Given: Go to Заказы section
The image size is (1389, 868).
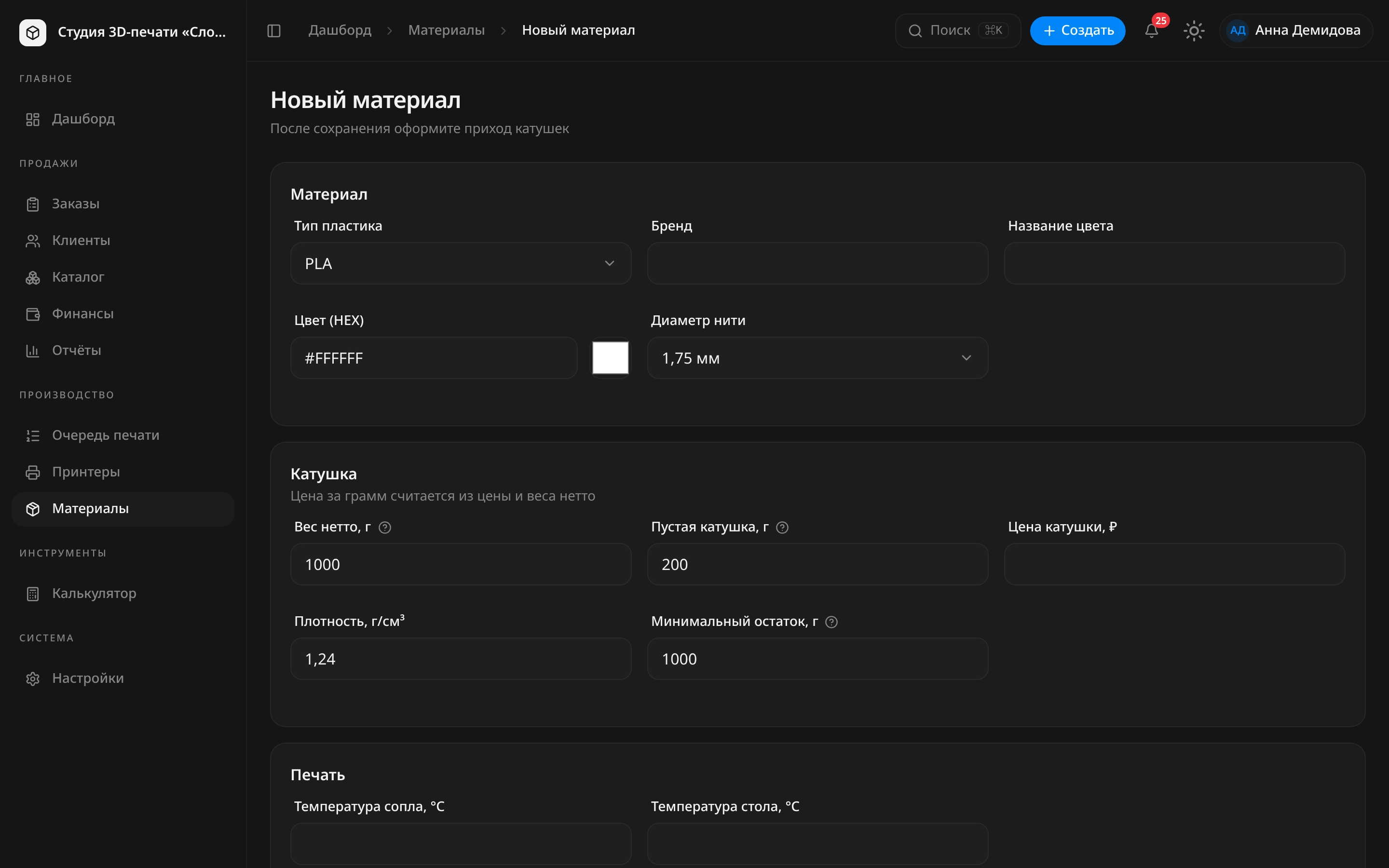Looking at the screenshot, I should tap(123, 204).
